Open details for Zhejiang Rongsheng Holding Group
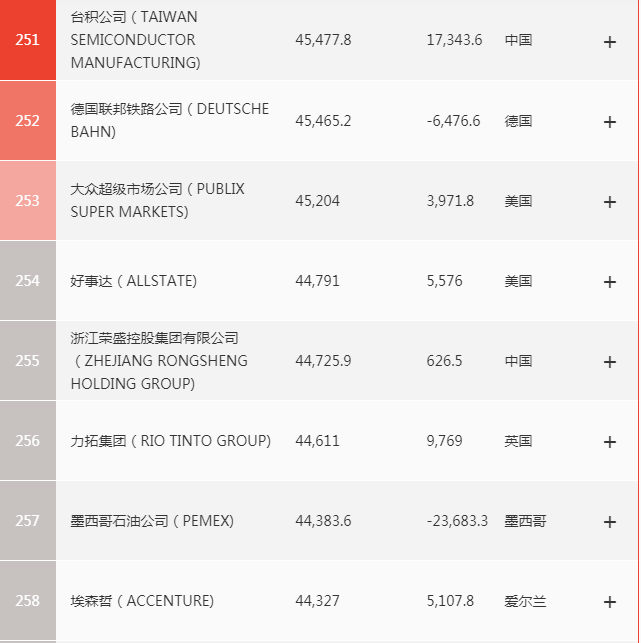 click(610, 361)
